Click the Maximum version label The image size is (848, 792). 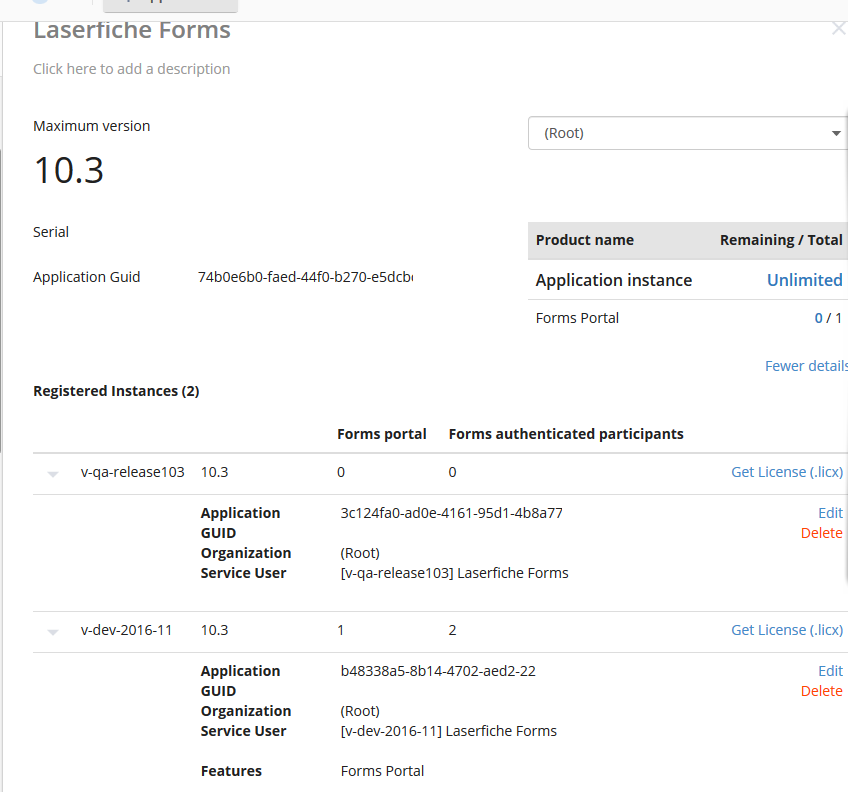tap(91, 126)
